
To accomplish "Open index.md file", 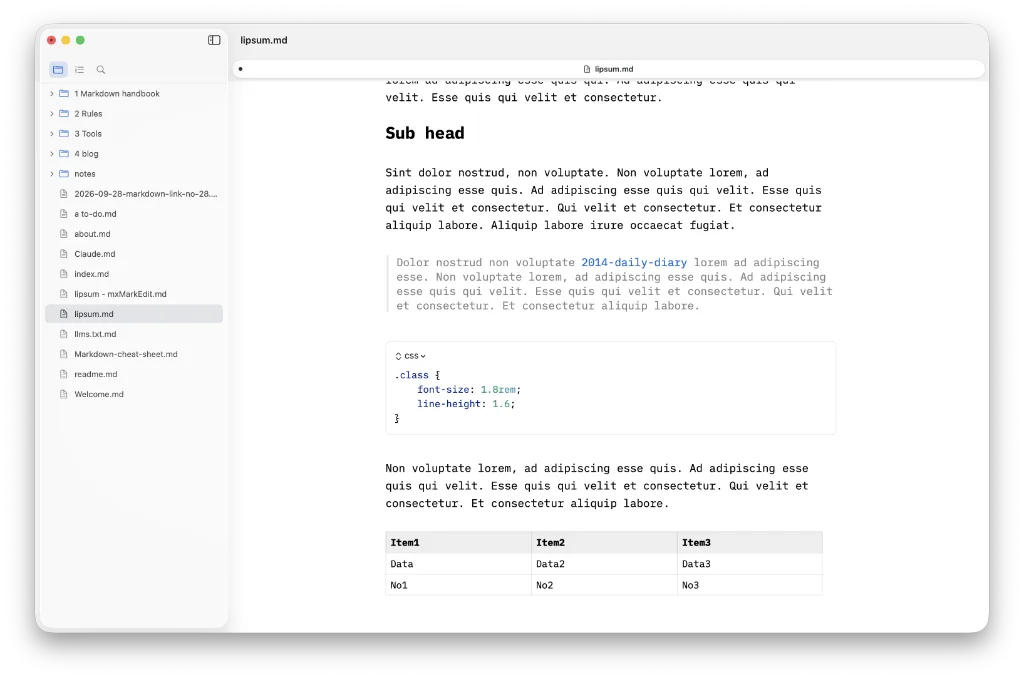I will click(x=91, y=274).
